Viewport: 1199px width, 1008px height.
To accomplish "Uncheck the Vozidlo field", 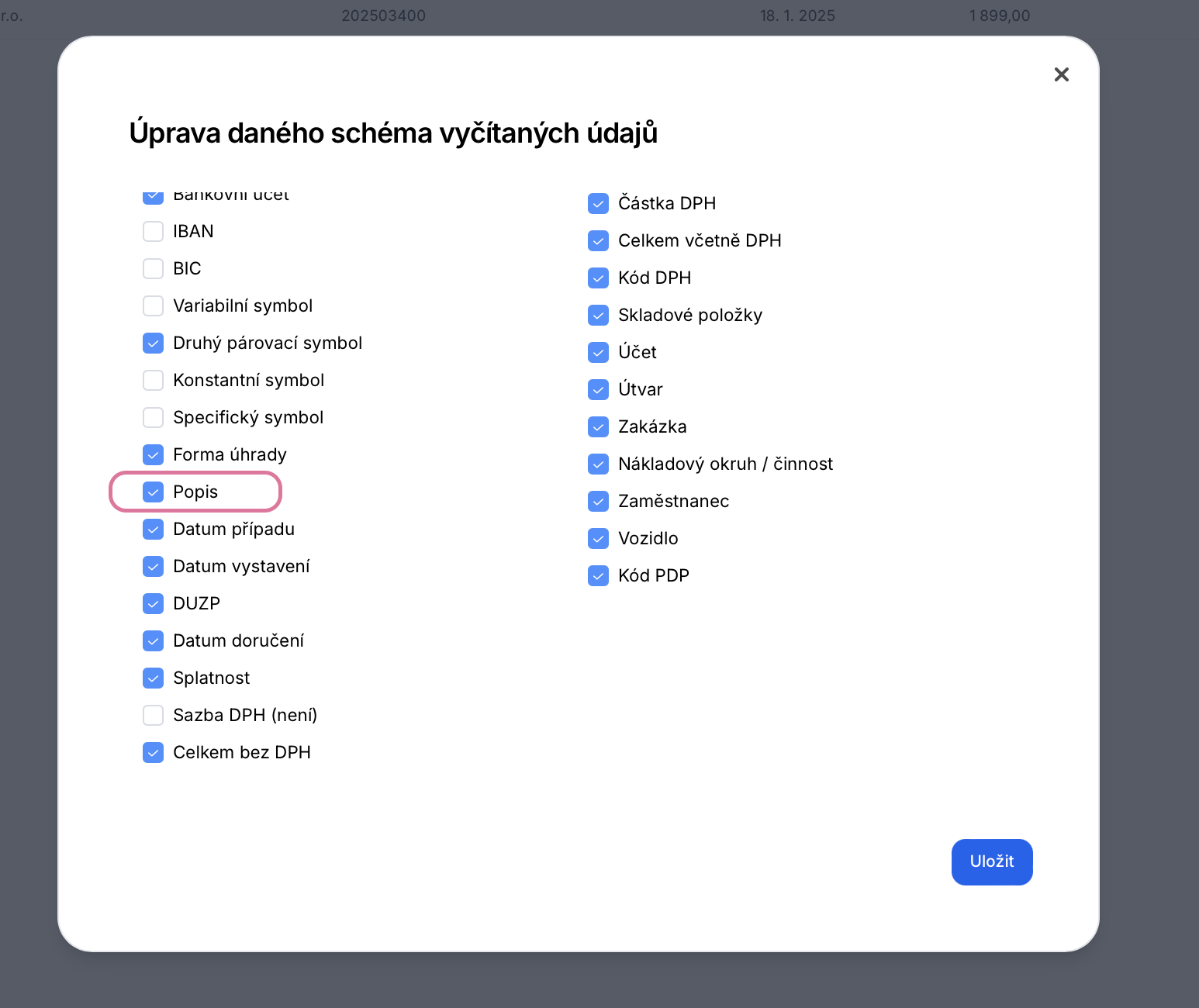I will click(599, 539).
